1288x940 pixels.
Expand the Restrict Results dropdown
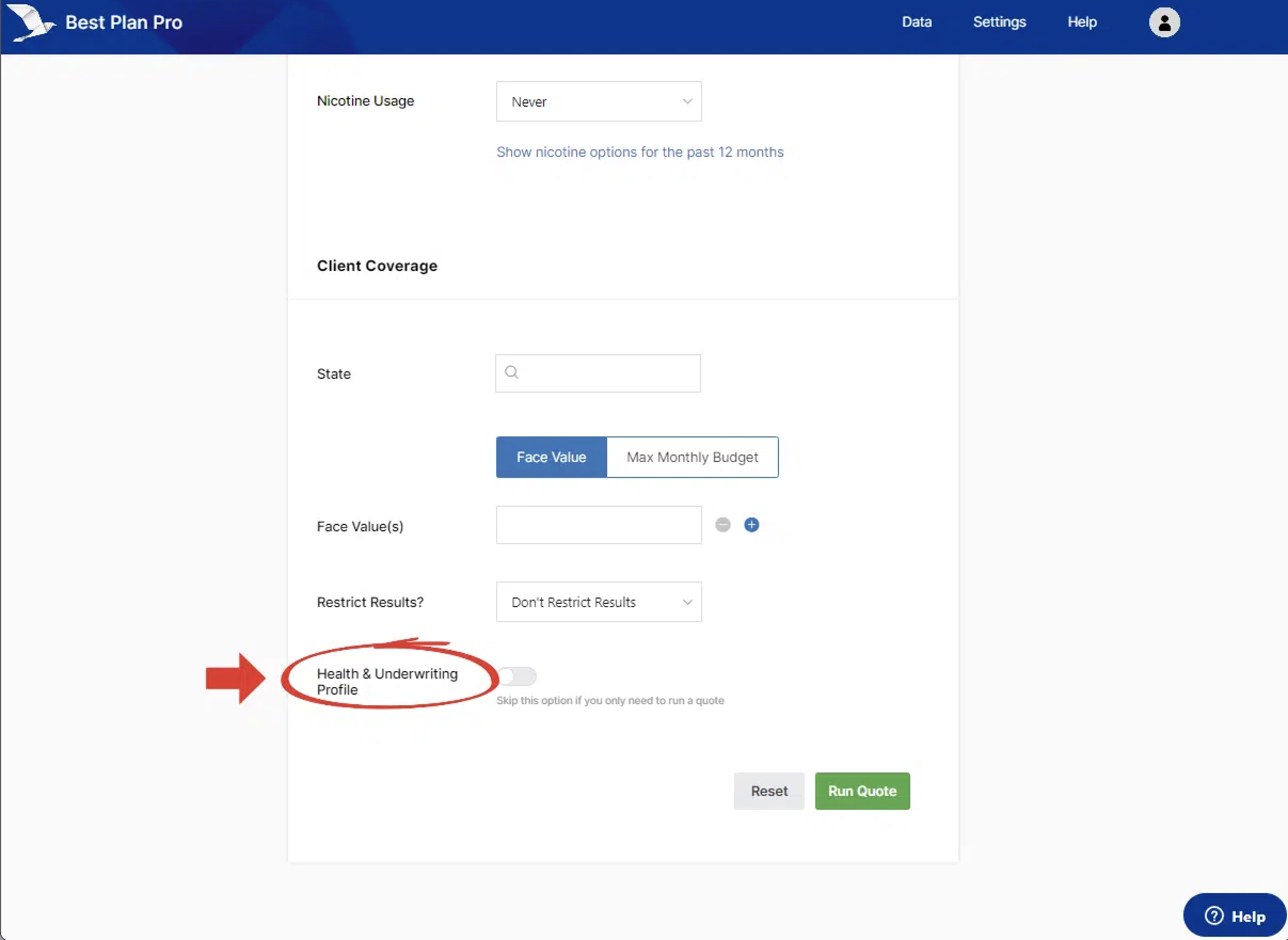pyautogui.click(x=598, y=602)
